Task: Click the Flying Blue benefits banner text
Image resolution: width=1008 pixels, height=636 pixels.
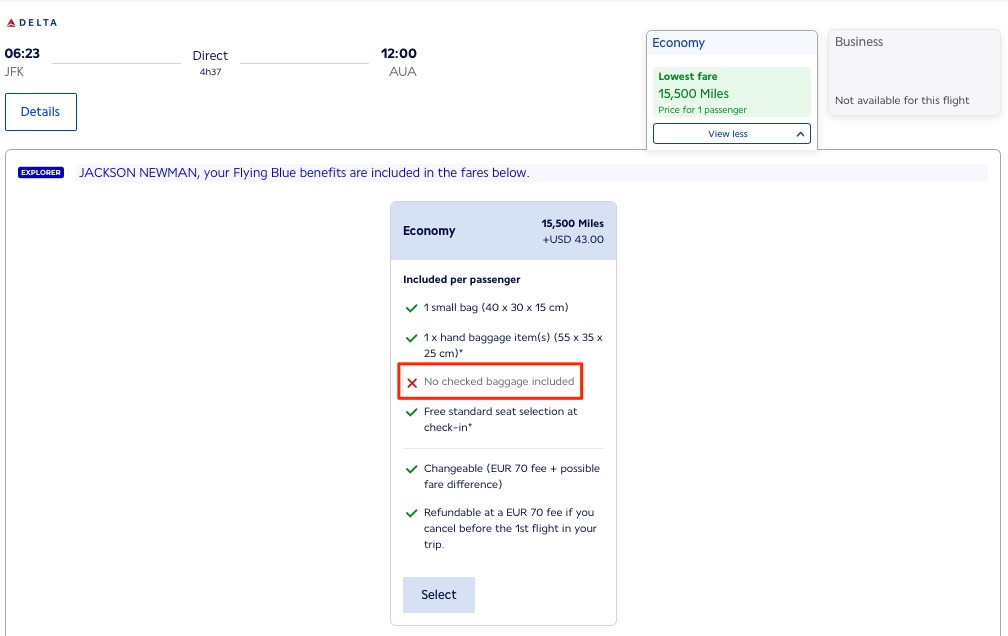Action: tap(304, 173)
